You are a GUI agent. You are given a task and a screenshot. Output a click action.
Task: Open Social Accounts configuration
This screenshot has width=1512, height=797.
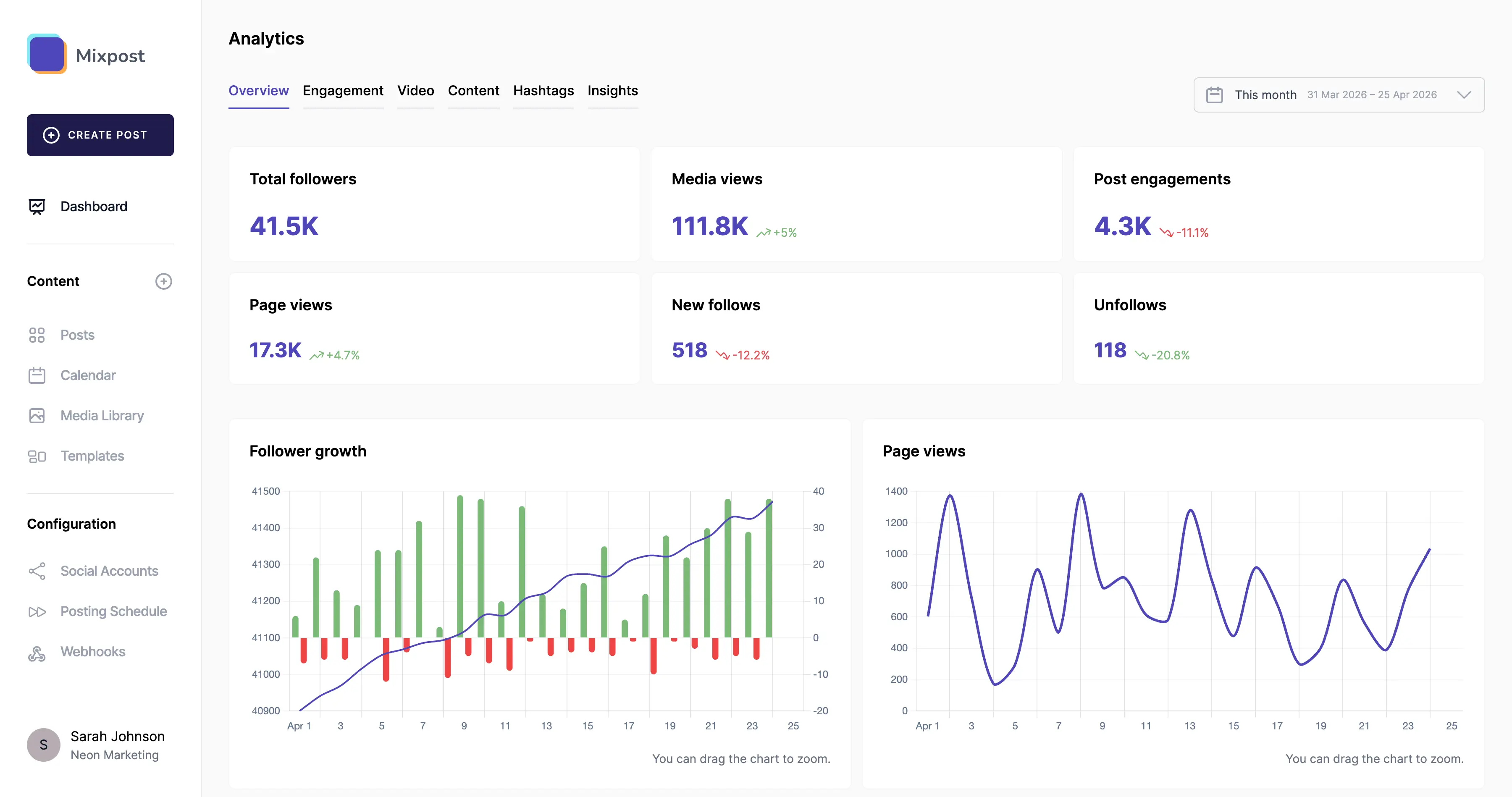(x=109, y=571)
